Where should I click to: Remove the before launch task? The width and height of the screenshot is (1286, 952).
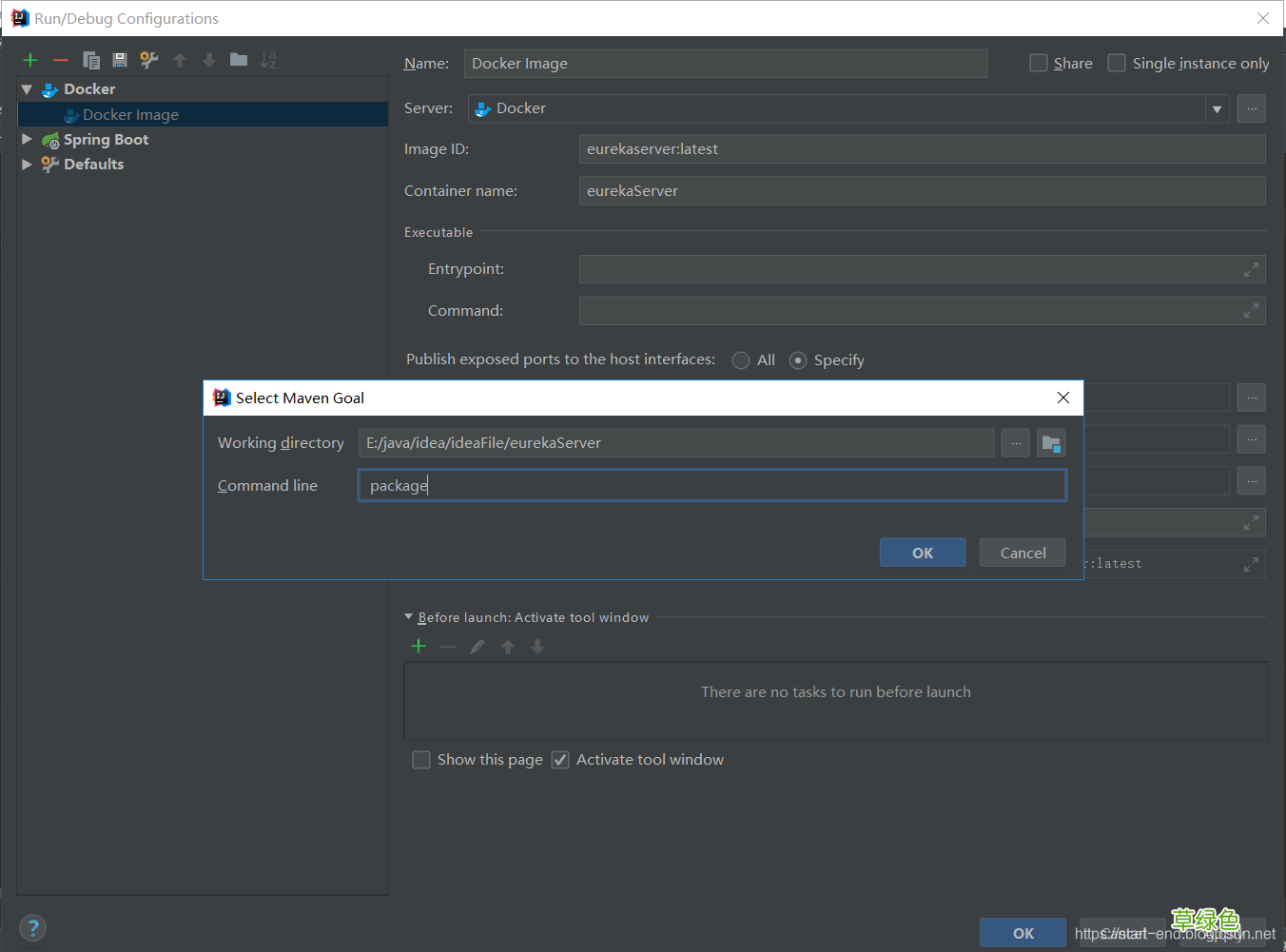point(448,647)
